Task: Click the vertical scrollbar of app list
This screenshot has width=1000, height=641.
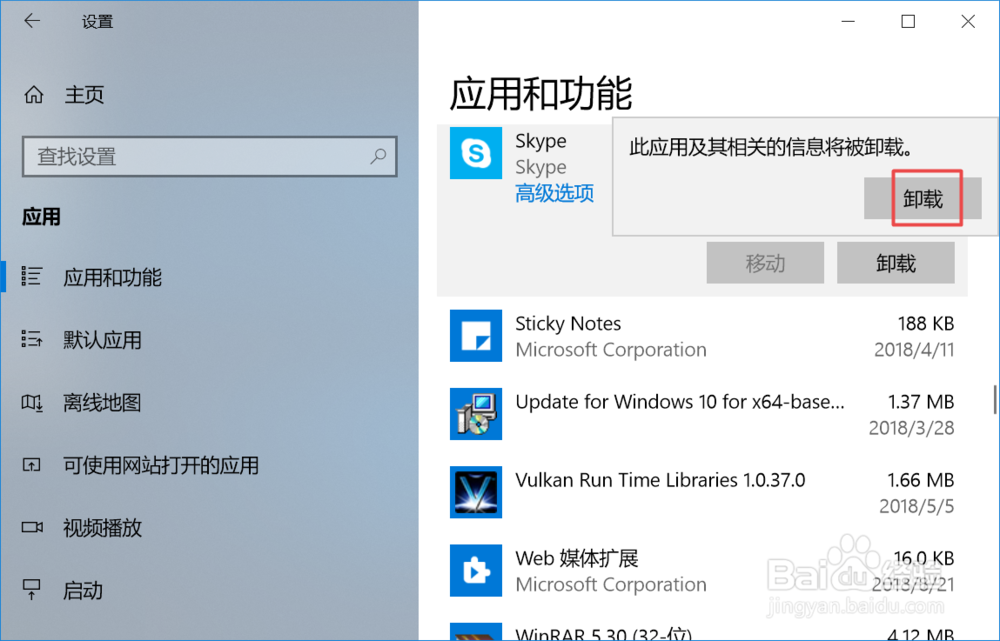Action: pyautogui.click(x=994, y=400)
